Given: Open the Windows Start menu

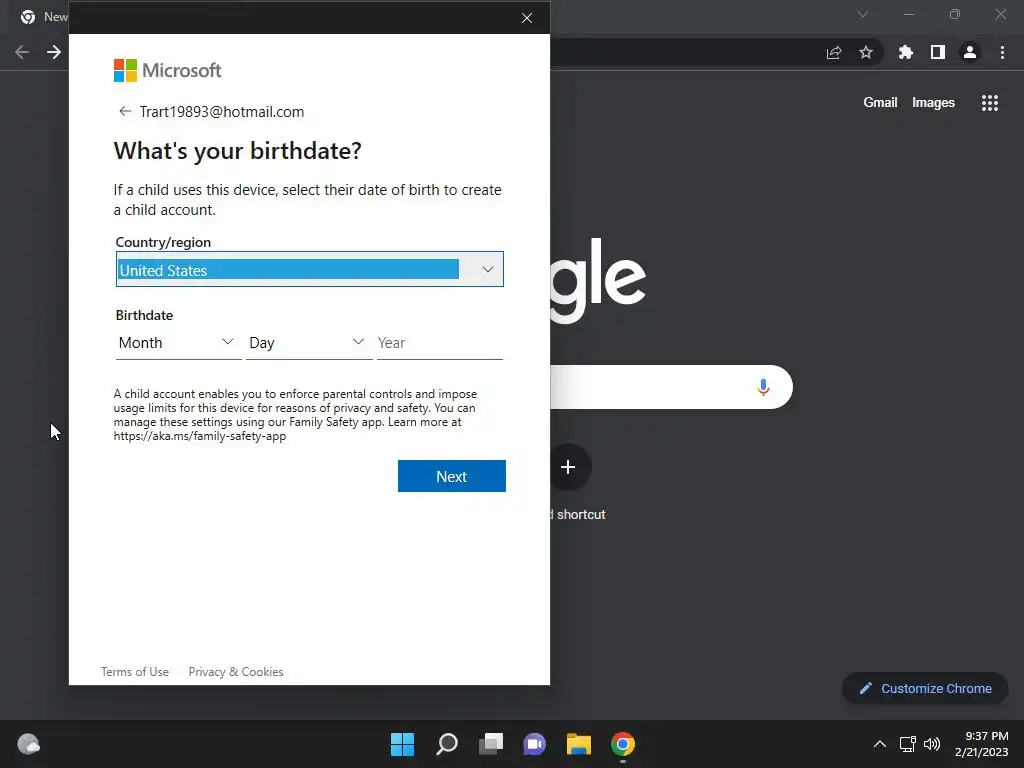Looking at the screenshot, I should [402, 744].
